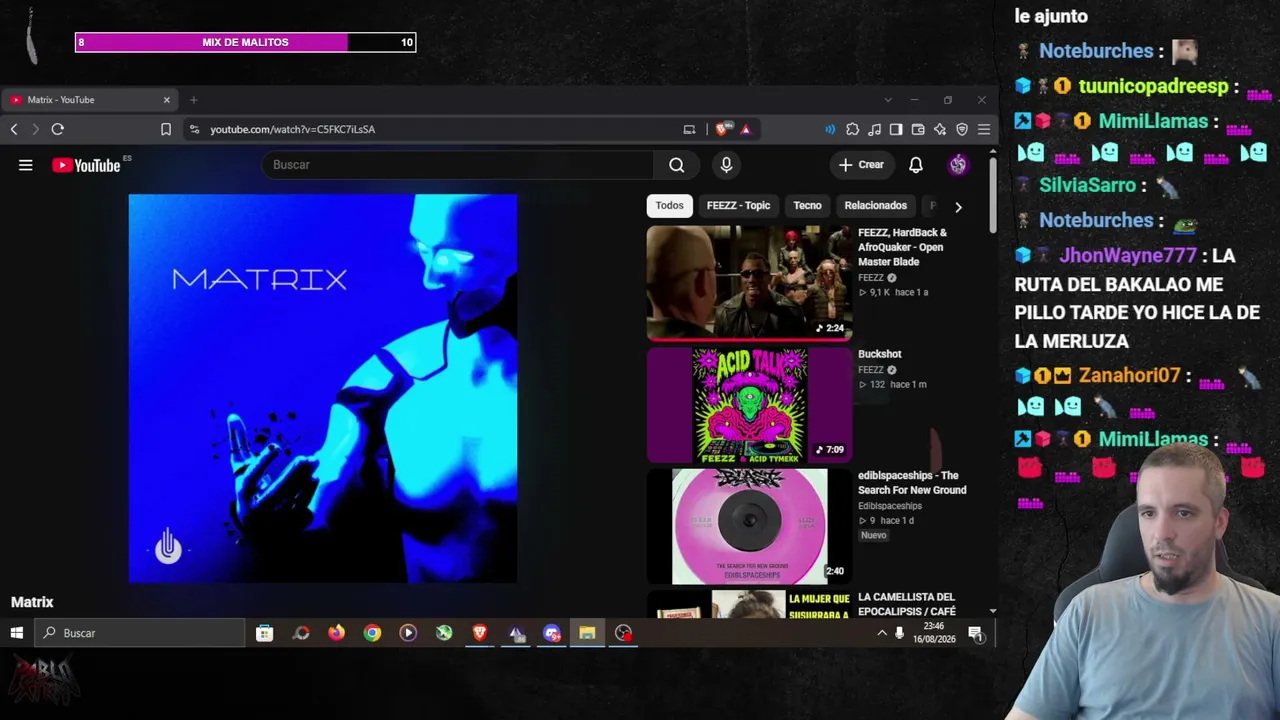Viewport: 1280px width, 720px height.
Task: Launch Firefox from the taskbar
Action: 336,633
